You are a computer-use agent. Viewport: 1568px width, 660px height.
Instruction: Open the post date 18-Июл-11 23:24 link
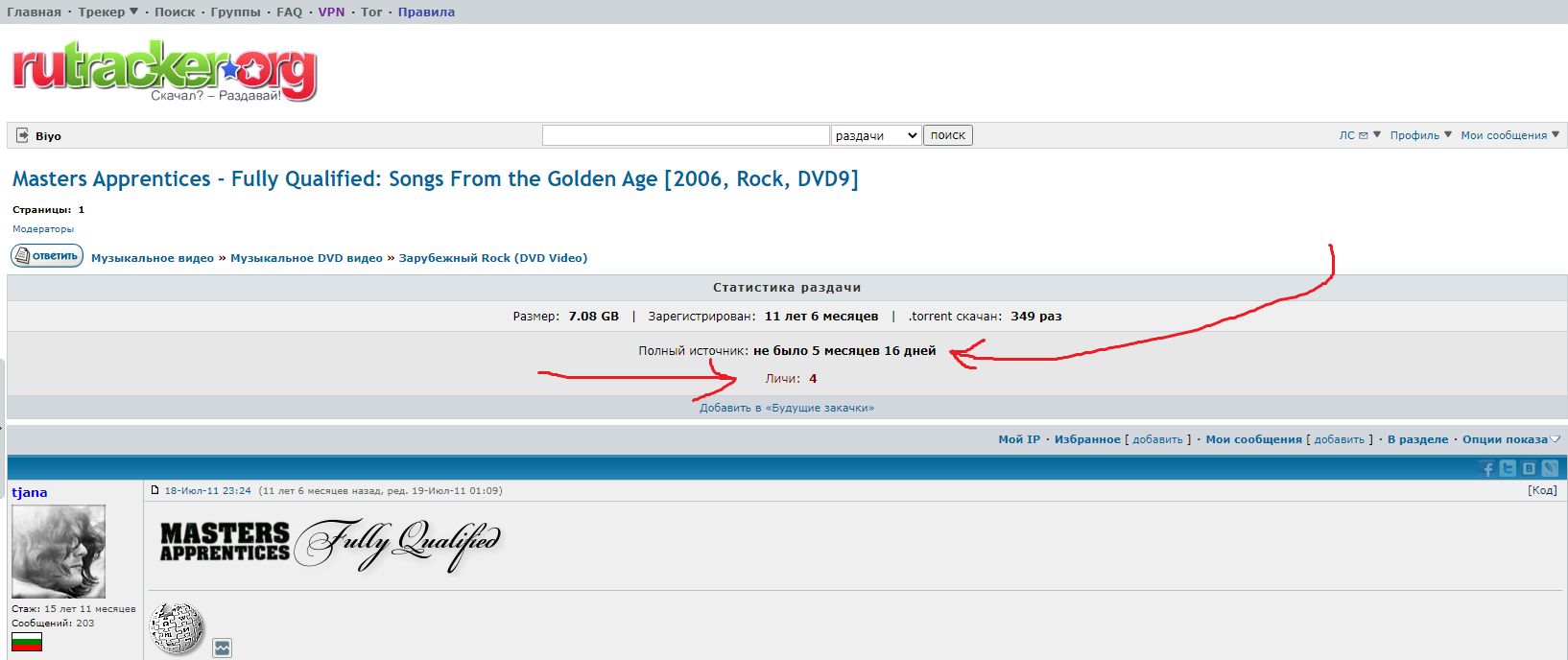coord(207,490)
